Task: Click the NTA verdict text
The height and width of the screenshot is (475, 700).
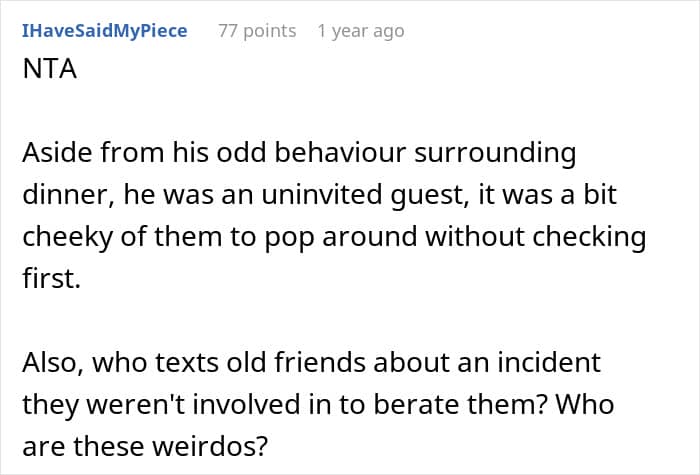Action: (x=48, y=71)
